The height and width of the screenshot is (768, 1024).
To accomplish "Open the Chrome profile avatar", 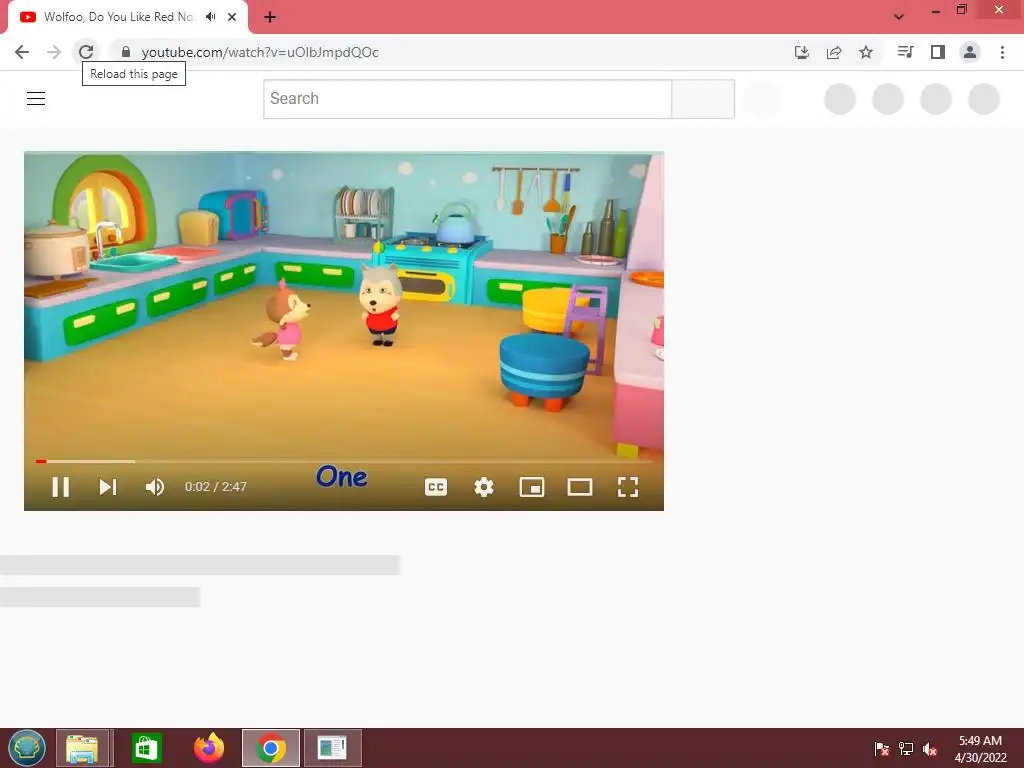I will point(970,52).
